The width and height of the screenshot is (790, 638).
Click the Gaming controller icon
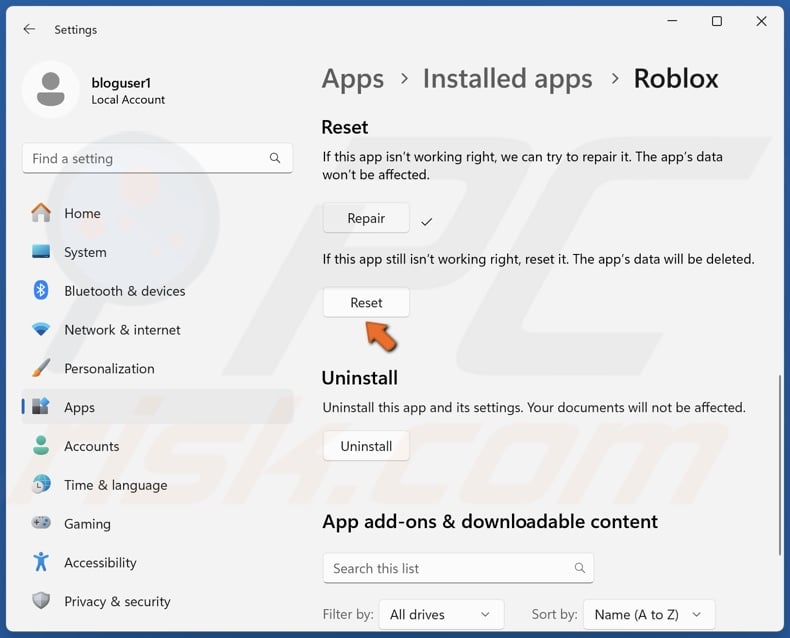tap(41, 524)
